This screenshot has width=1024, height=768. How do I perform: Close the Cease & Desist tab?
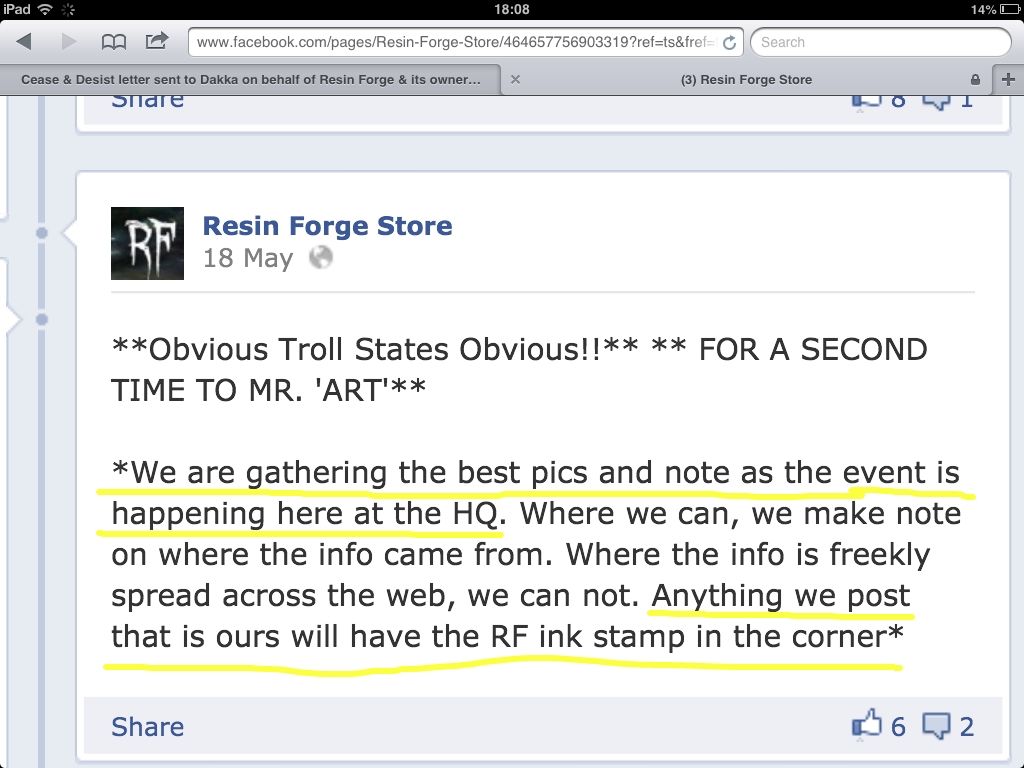tap(515, 80)
